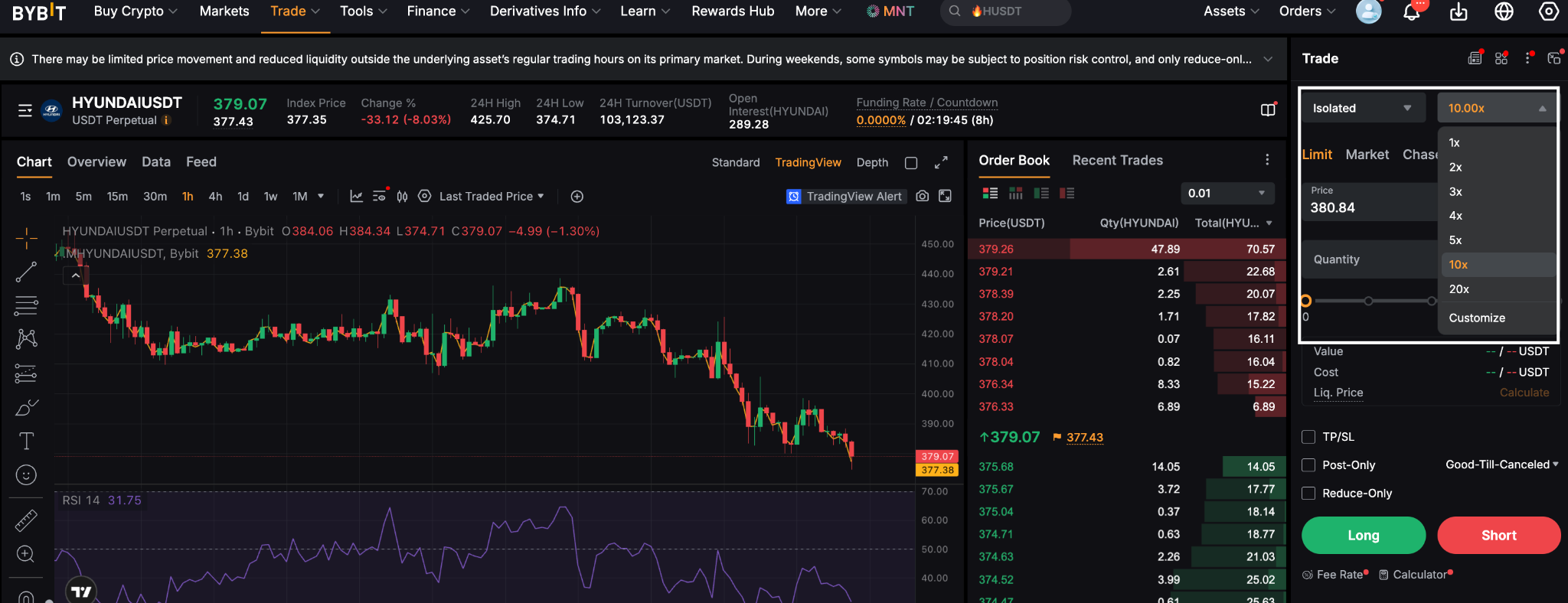Select the ruler measure tool
Viewport: 1568px width, 603px height.
tap(26, 520)
